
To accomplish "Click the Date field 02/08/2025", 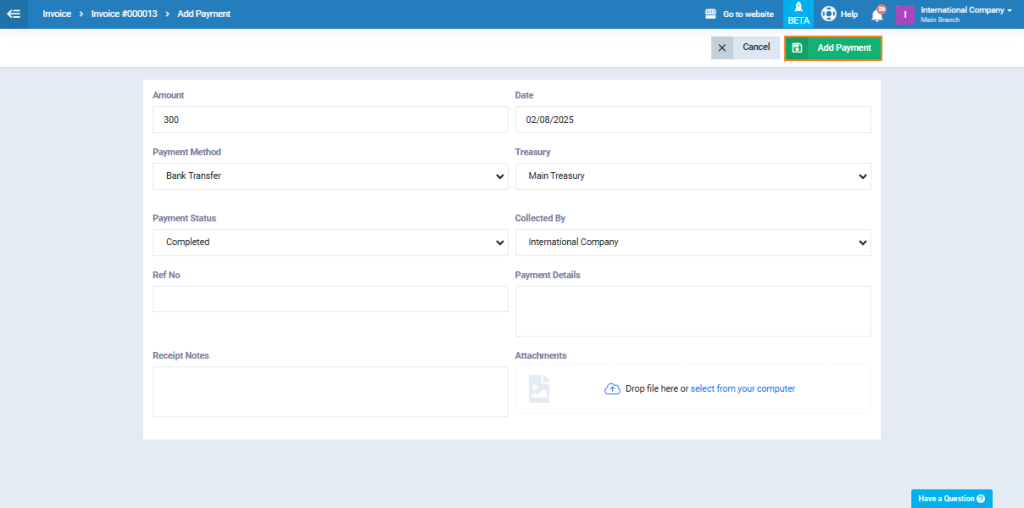I will pyautogui.click(x=693, y=119).
